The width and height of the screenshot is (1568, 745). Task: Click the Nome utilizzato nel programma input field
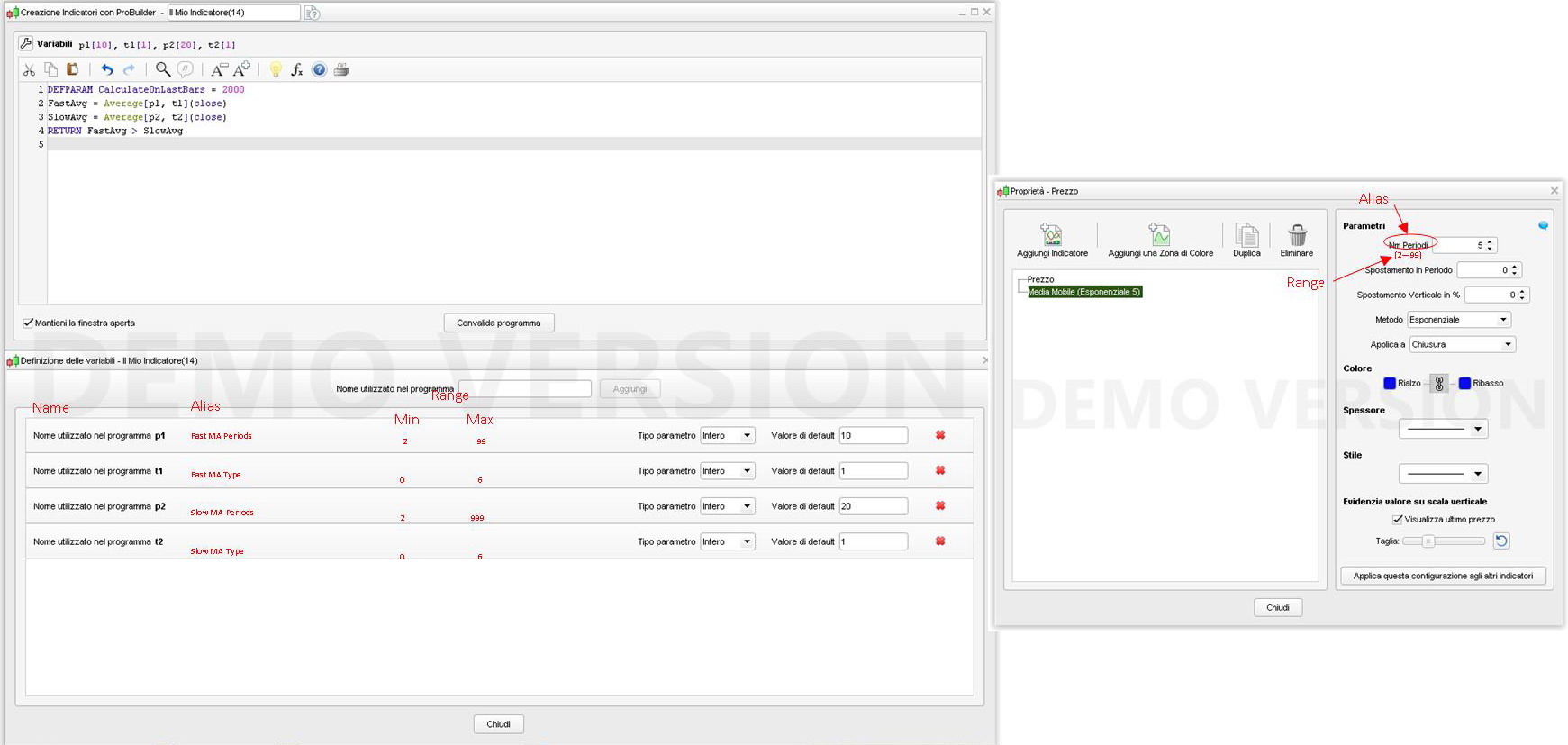coord(525,388)
